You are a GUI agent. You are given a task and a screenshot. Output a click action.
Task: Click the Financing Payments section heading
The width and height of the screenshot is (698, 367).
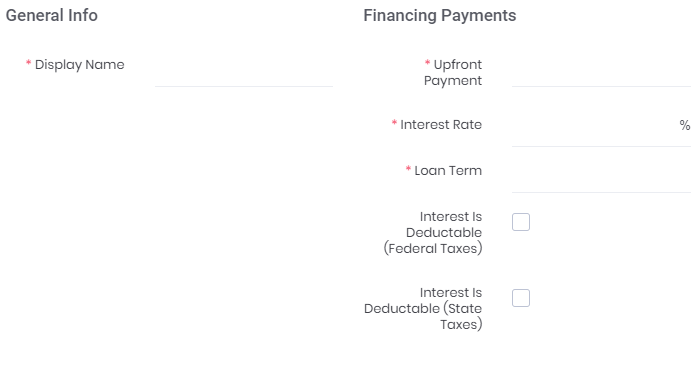point(440,16)
